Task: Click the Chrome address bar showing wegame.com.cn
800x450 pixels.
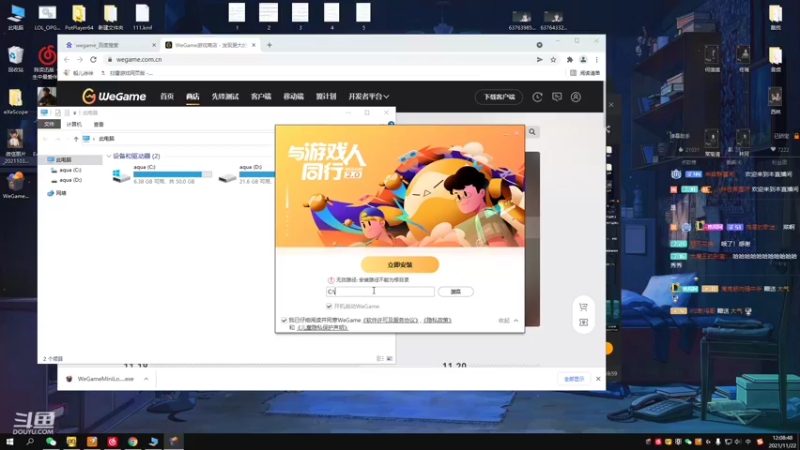Action: [x=319, y=60]
